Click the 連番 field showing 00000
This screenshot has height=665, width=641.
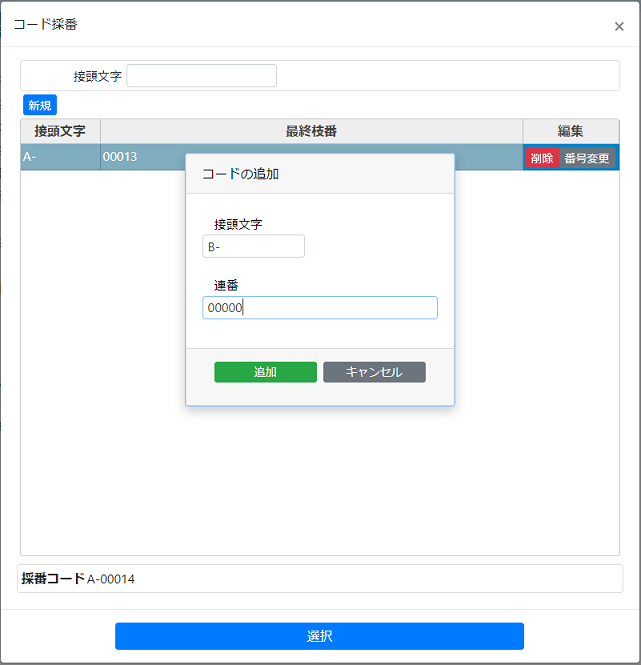[319, 308]
